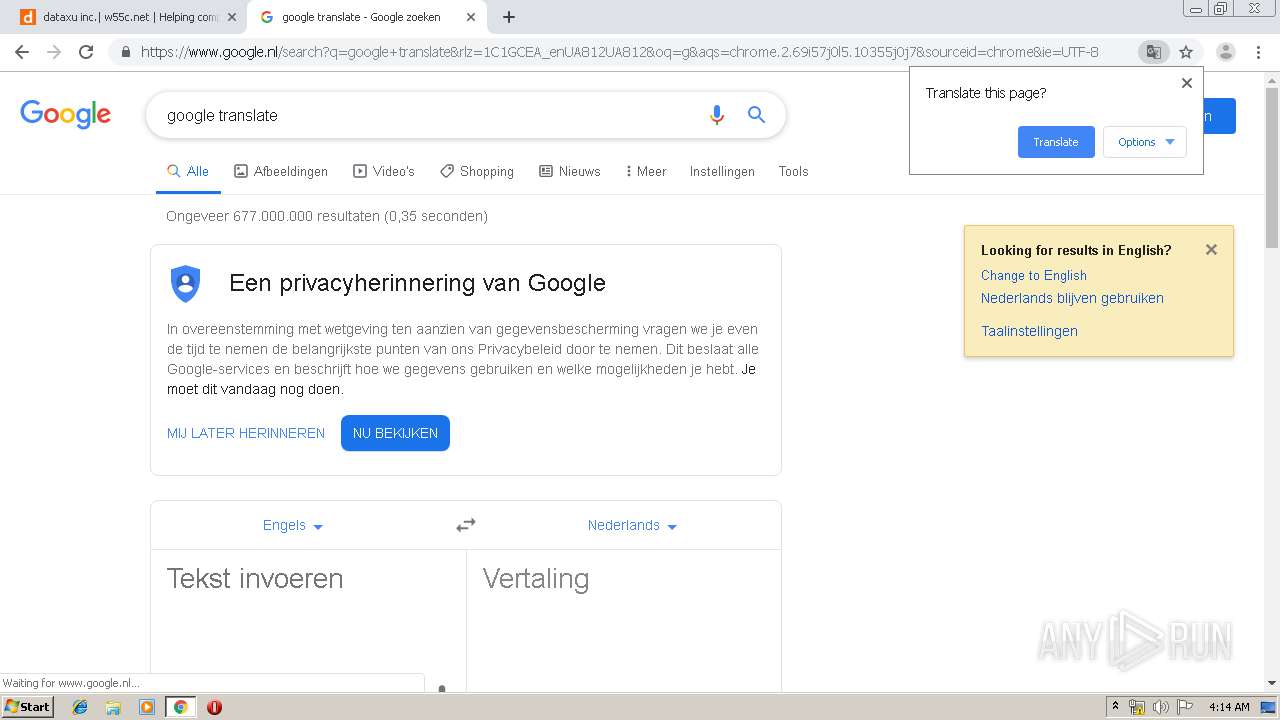Screen dimensions: 1280x720
Task: Click NU BEKIJKEN button
Action: pyautogui.click(x=395, y=433)
